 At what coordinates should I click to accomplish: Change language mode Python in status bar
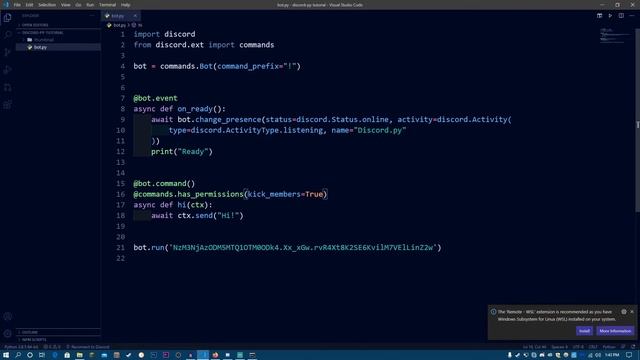(609, 347)
